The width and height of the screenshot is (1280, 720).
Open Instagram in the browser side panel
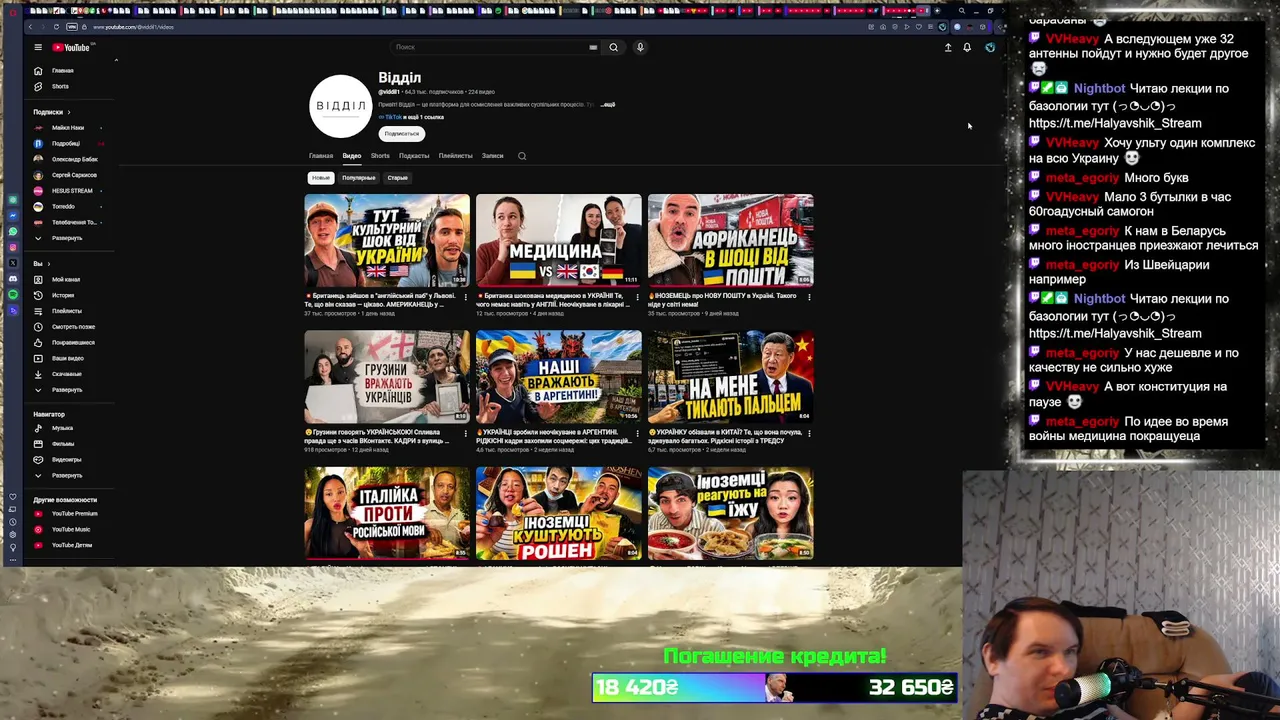(13, 247)
